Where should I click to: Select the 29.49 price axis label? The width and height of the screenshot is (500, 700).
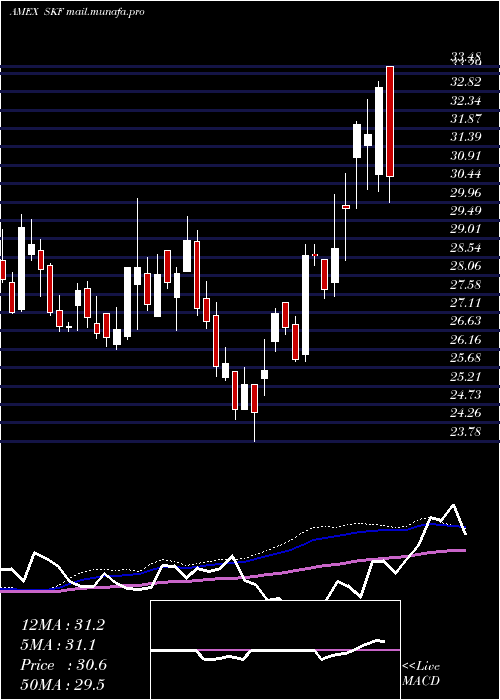(466, 210)
